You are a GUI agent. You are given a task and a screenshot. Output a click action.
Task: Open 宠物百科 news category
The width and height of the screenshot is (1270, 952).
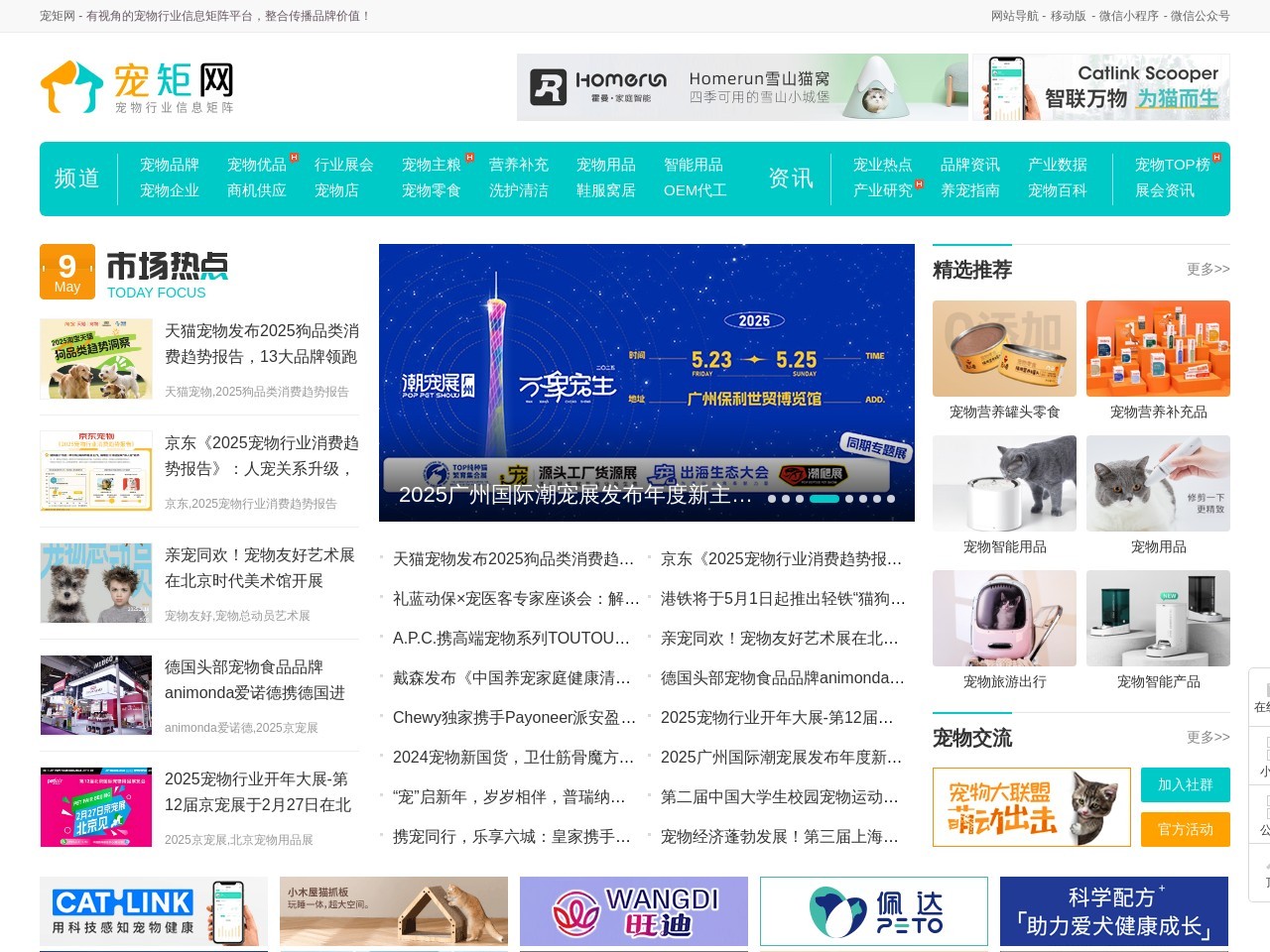1057,190
